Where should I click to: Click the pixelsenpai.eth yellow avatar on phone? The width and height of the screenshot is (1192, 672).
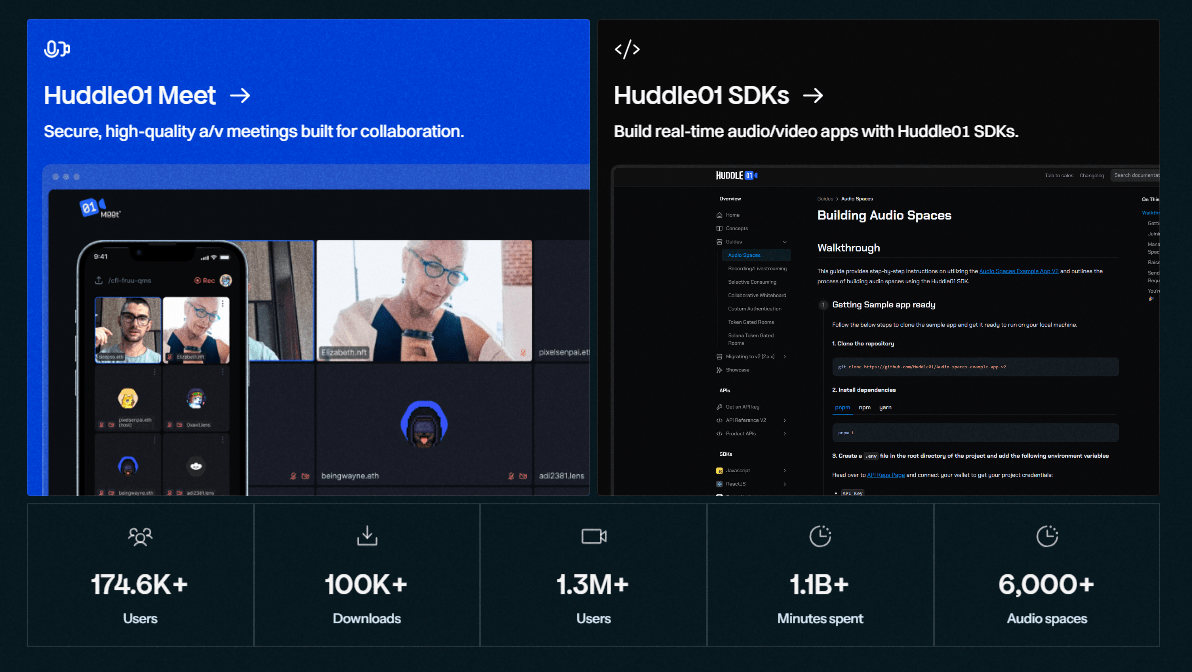128,398
